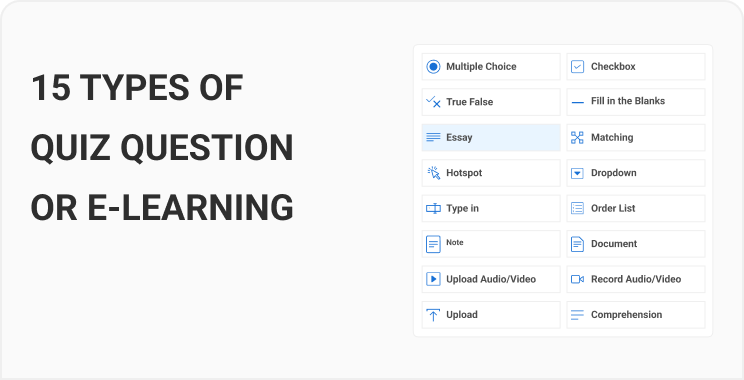
Task: Select the Comprehension question type
Action: pos(636,315)
